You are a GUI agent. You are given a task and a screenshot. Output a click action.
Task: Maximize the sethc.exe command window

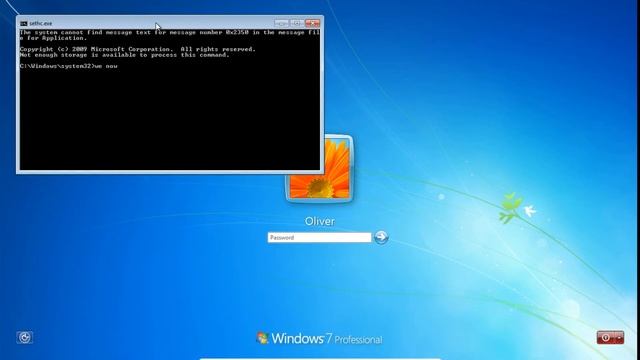click(x=297, y=23)
